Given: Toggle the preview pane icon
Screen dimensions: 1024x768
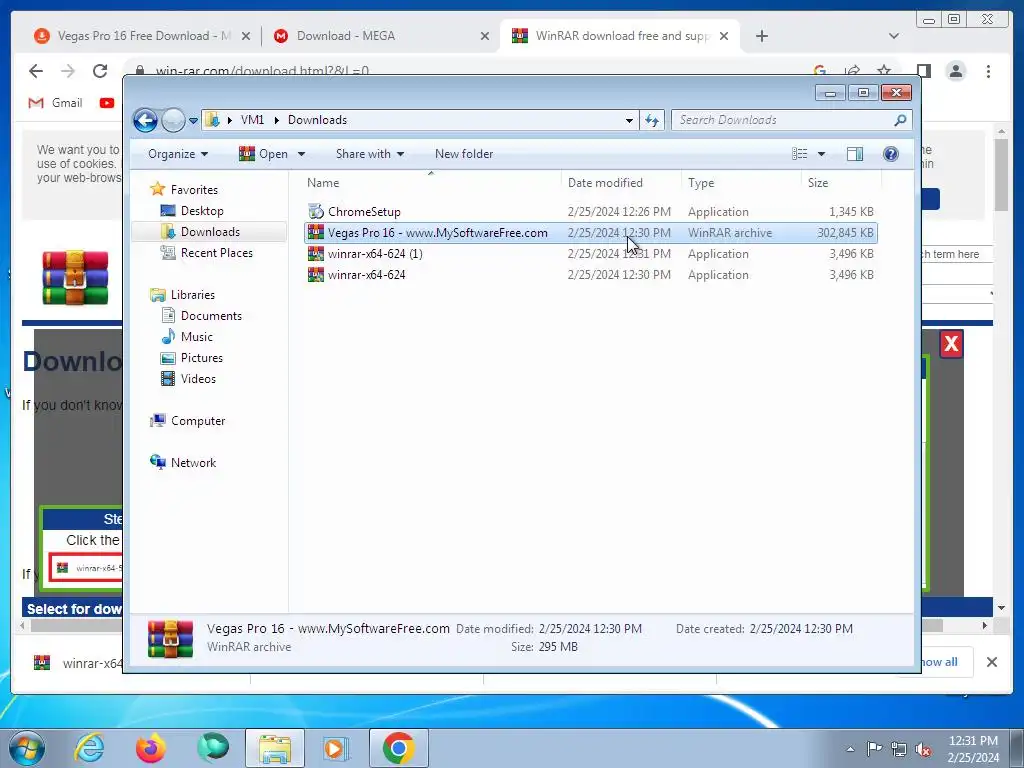Looking at the screenshot, I should pos(854,153).
